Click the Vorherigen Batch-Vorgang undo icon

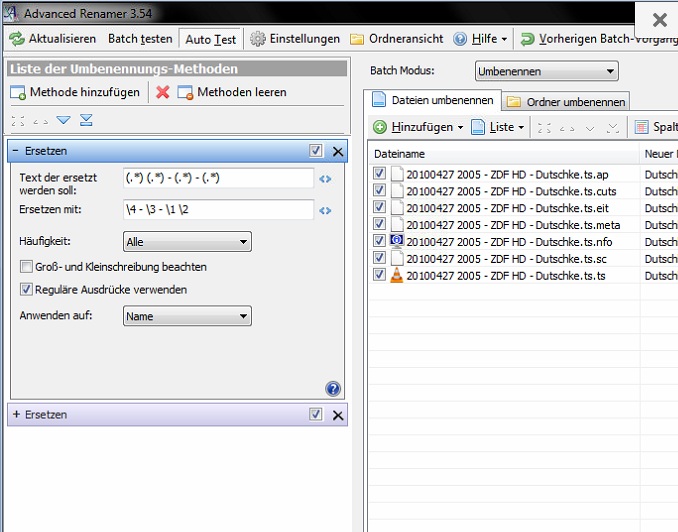[x=528, y=39]
